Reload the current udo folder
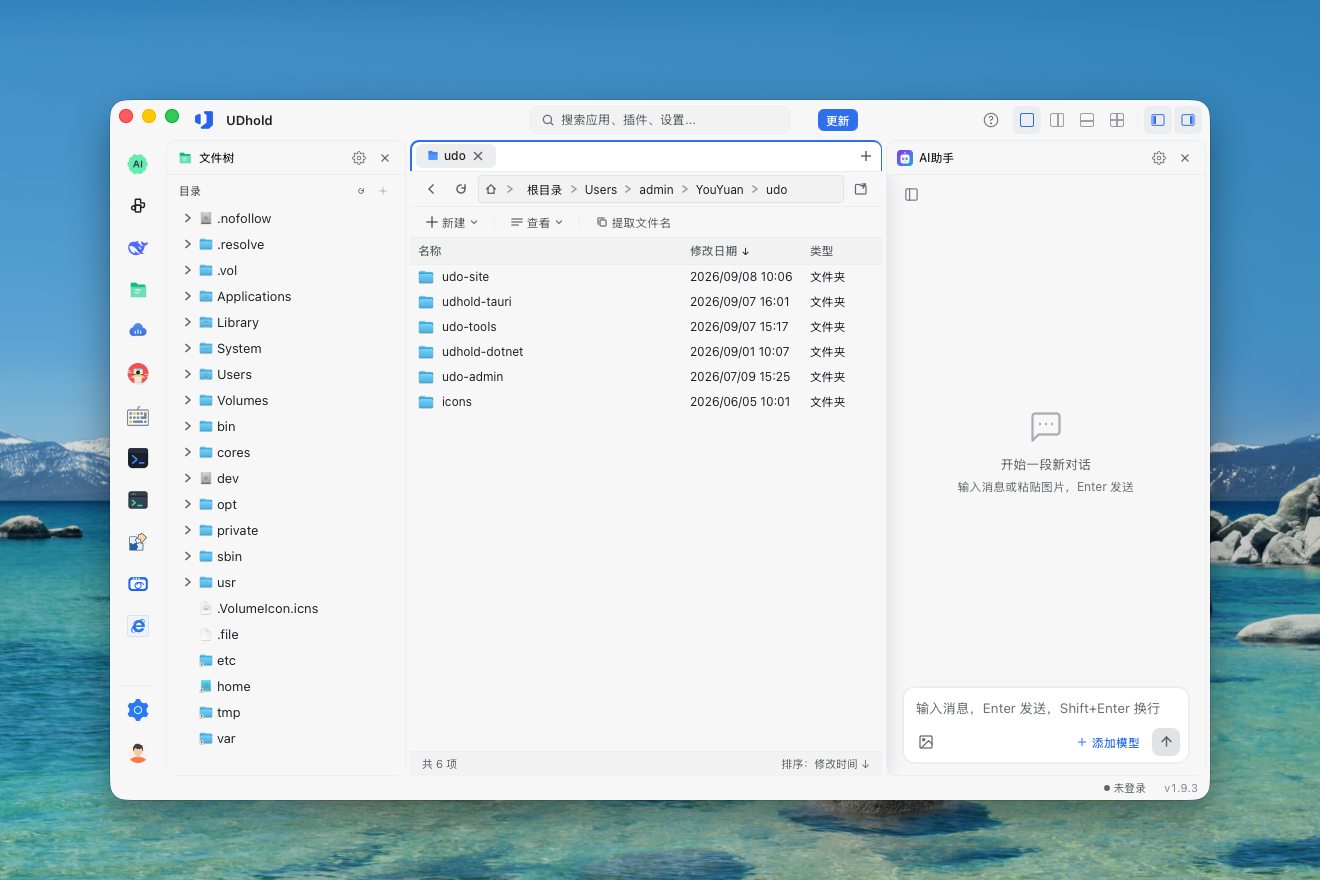This screenshot has height=880, width=1320. point(461,189)
